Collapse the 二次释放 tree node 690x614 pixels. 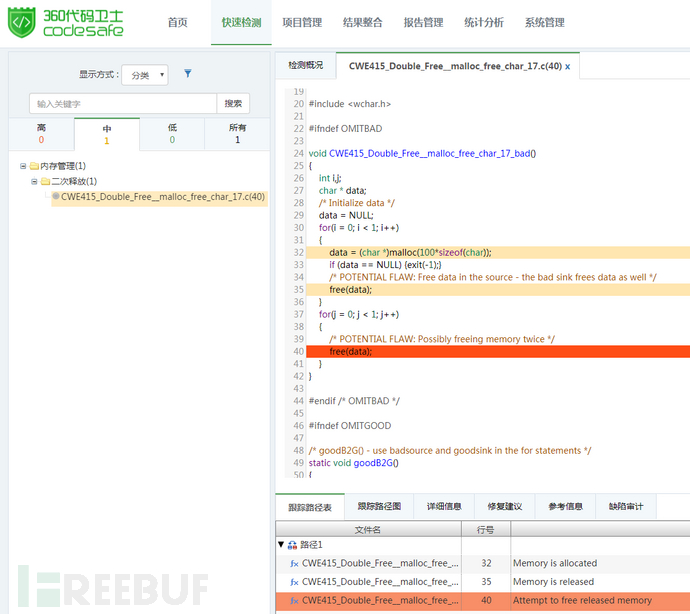[34, 181]
